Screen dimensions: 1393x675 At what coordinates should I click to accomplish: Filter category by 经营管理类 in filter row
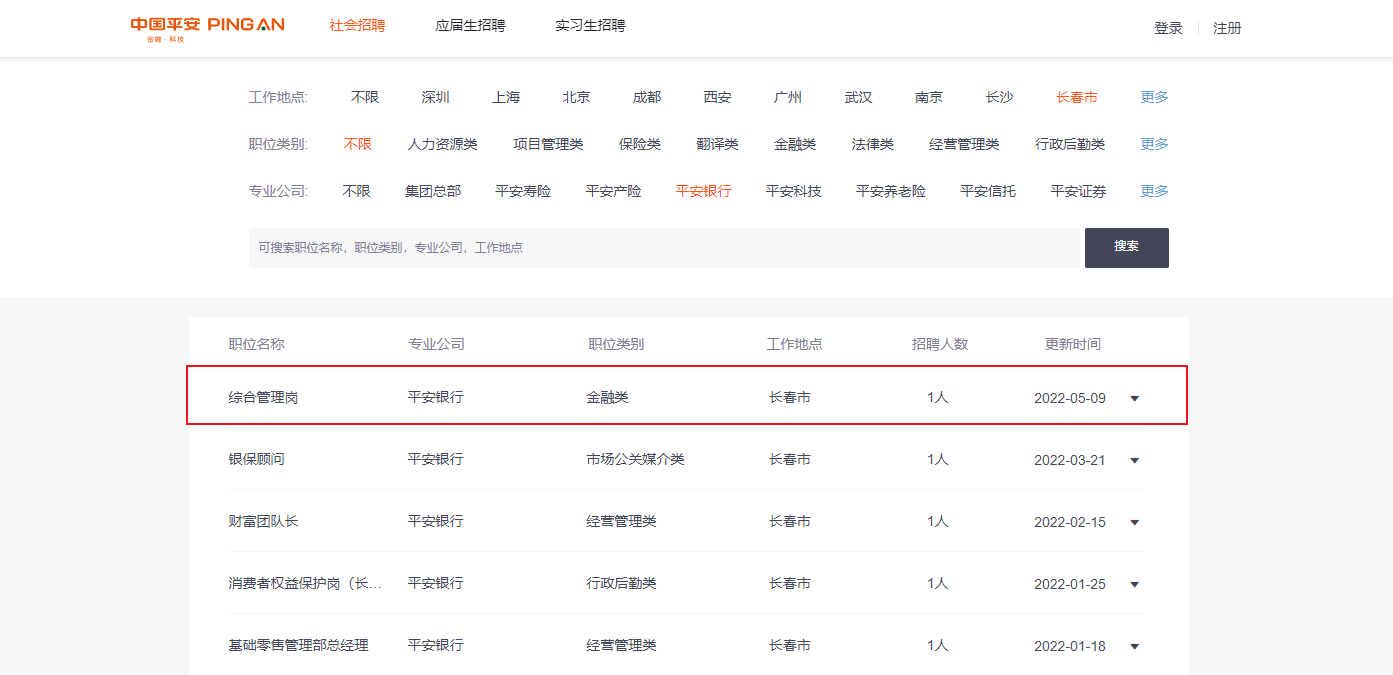964,144
